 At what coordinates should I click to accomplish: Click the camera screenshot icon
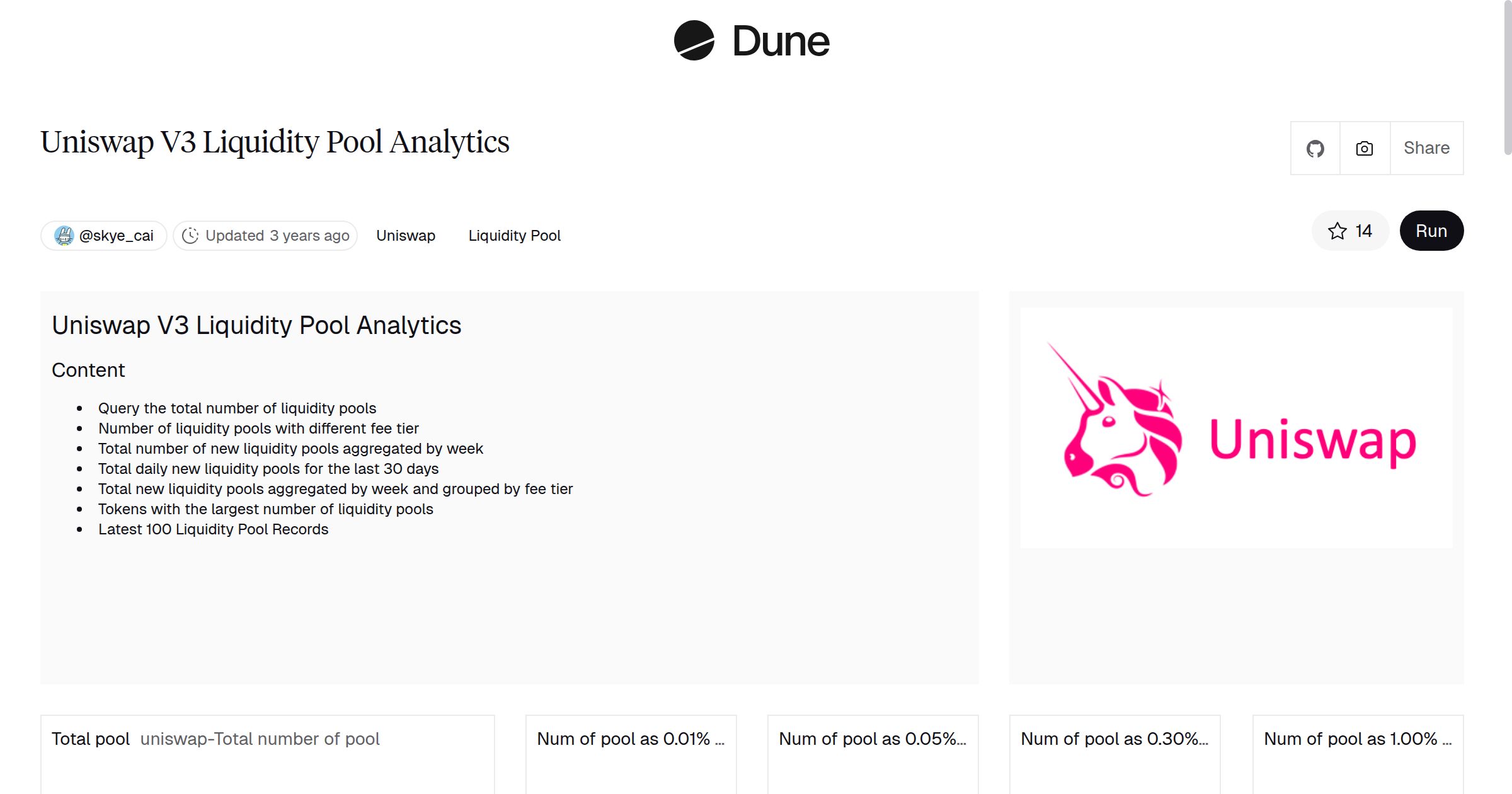(x=1364, y=147)
